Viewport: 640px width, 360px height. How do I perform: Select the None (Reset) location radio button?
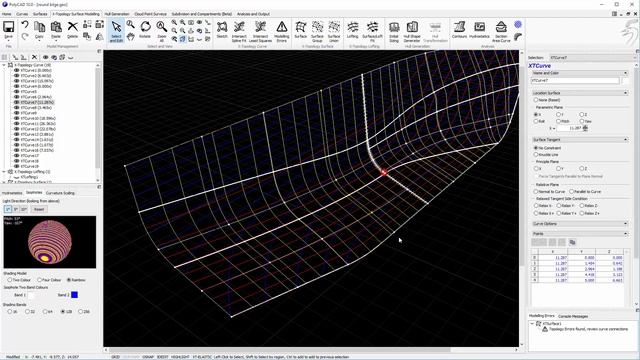pos(536,100)
